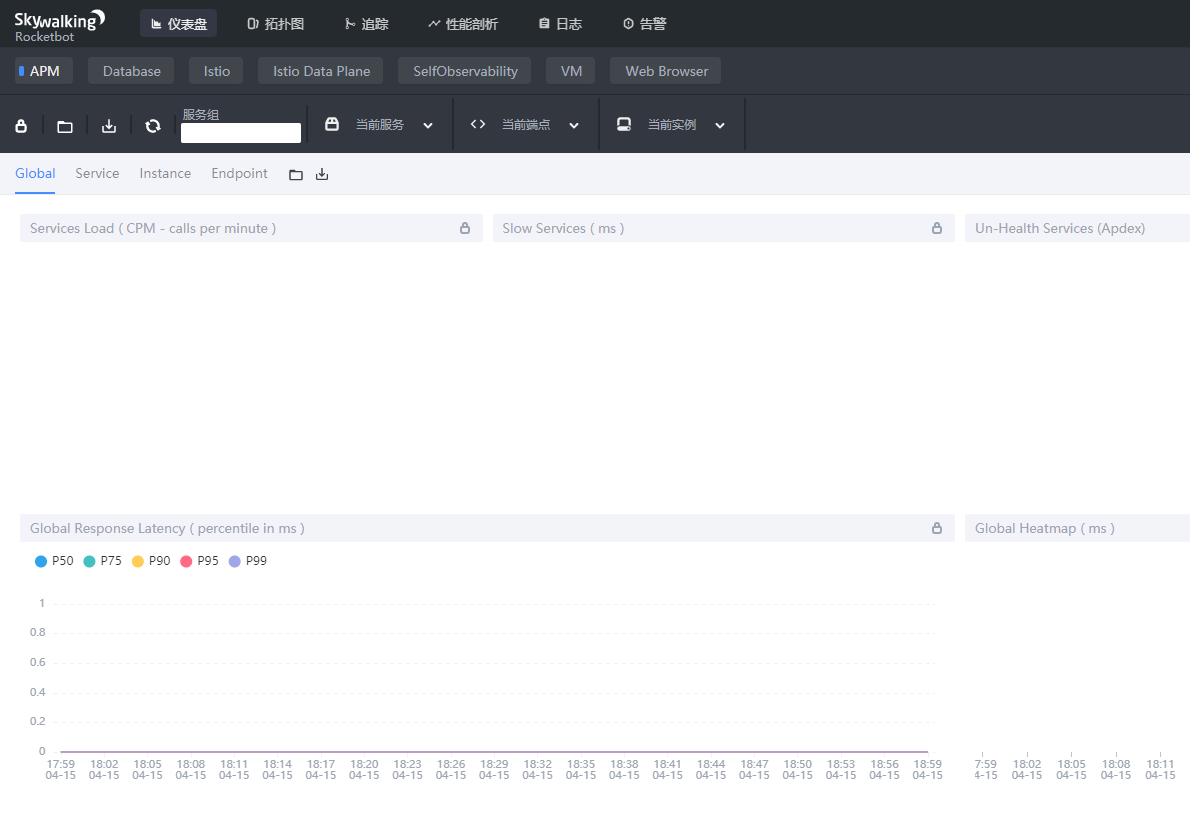
Task: Click the download icon next to Endpoint tab
Action: [x=321, y=173]
